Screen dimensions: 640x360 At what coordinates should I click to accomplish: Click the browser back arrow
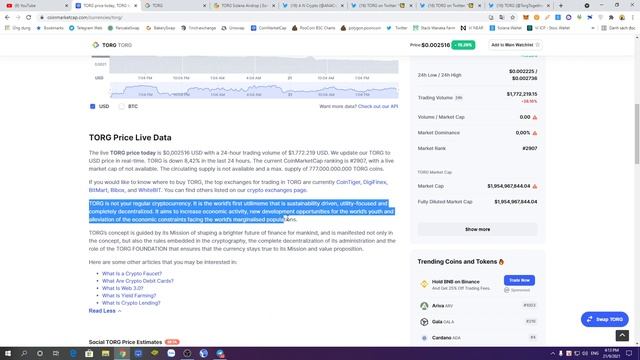tap(7, 18)
